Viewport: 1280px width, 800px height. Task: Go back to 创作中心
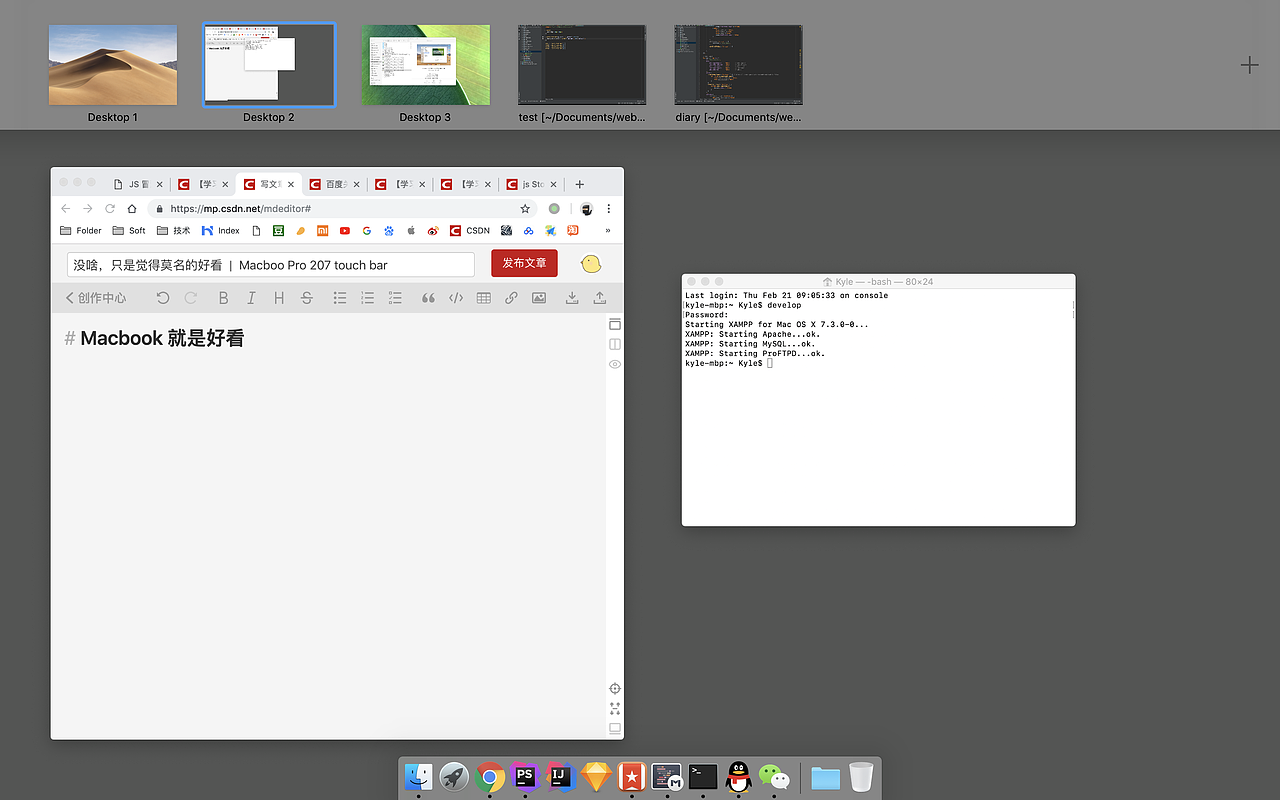point(96,298)
